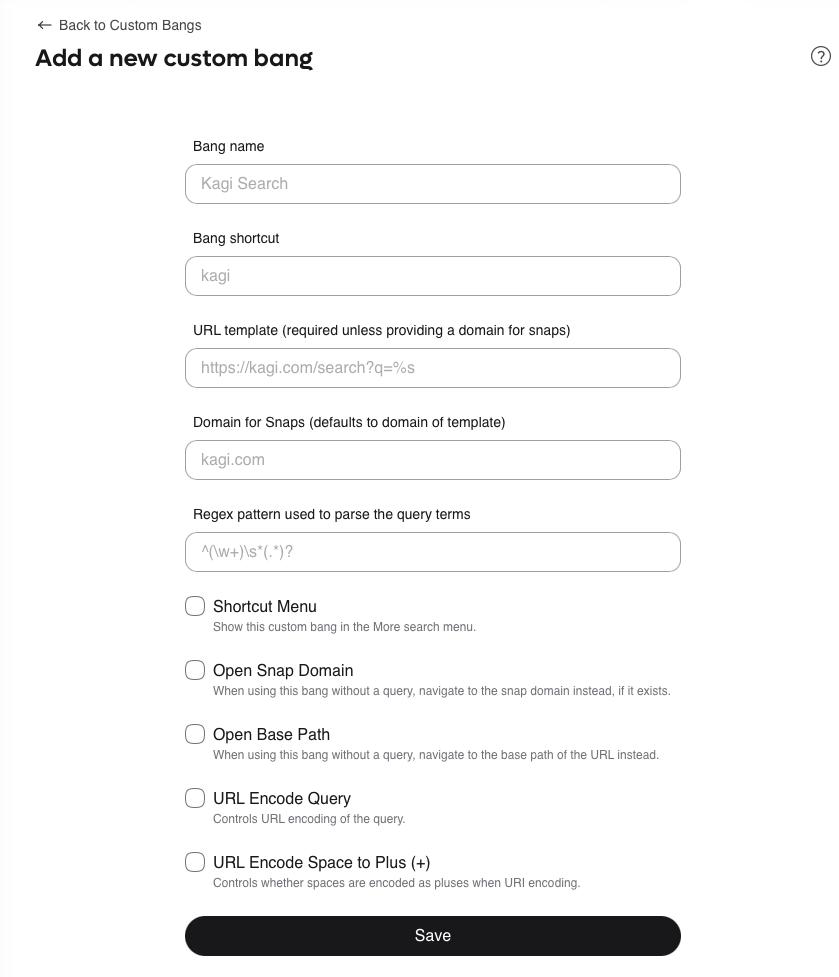Check the Open Base Path option
This screenshot has width=839, height=977.
click(x=195, y=734)
